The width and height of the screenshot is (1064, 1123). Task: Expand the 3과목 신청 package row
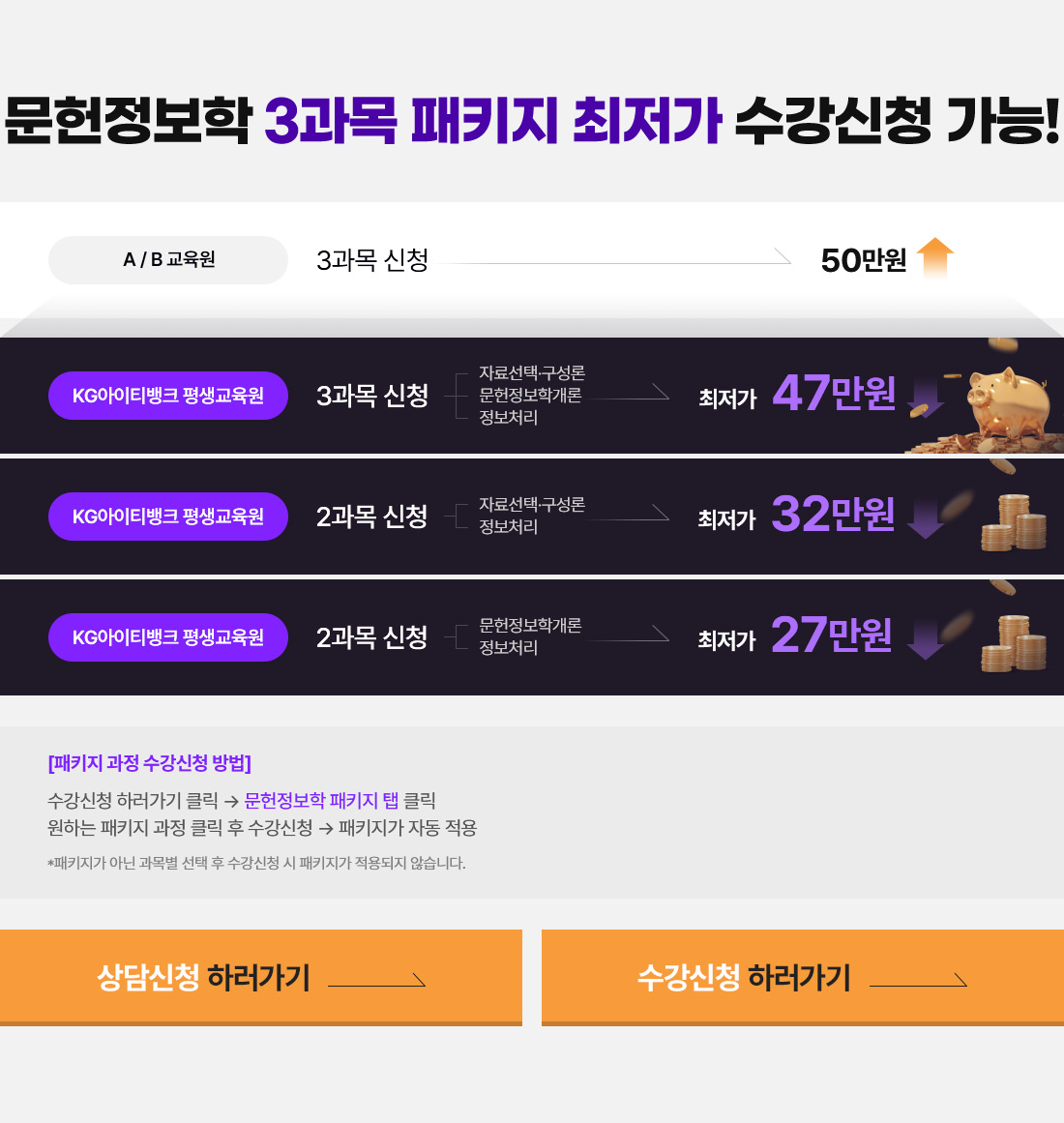click(371, 395)
